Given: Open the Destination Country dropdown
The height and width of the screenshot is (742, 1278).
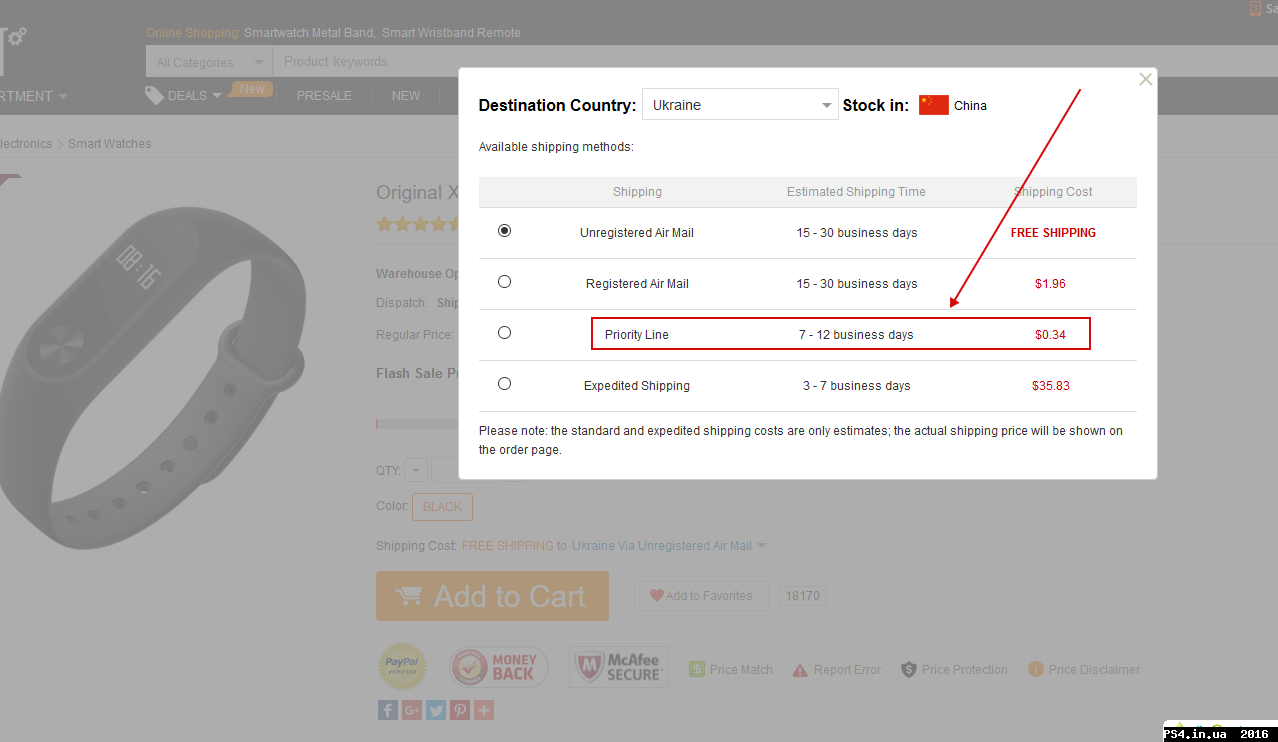Looking at the screenshot, I should coord(740,105).
